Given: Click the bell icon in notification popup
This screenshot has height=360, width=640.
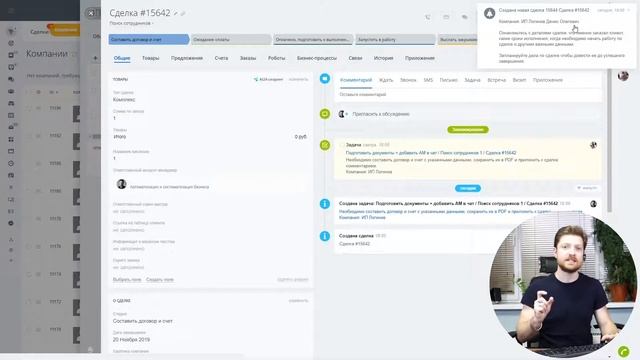Looking at the screenshot, I should [489, 13].
